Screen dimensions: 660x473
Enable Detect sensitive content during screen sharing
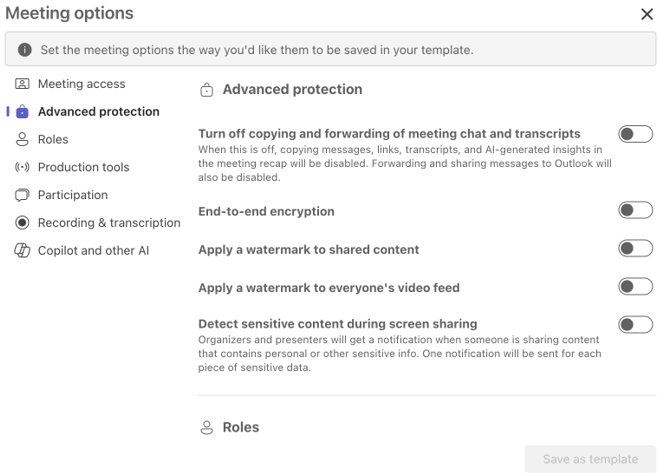point(635,324)
